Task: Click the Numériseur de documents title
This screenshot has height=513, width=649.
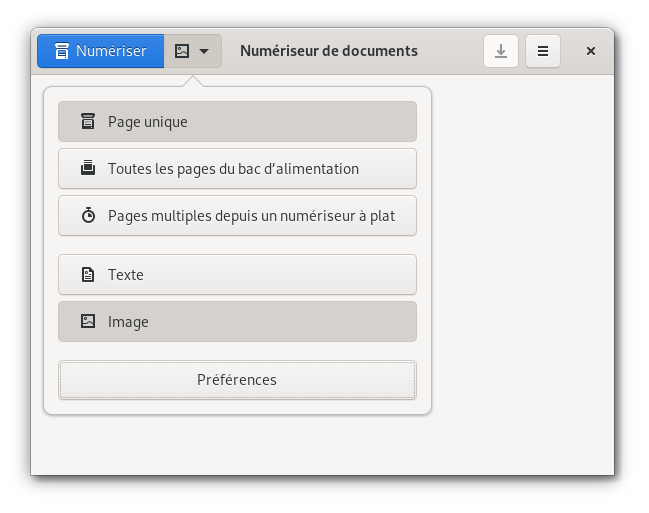Action: pyautogui.click(x=329, y=51)
